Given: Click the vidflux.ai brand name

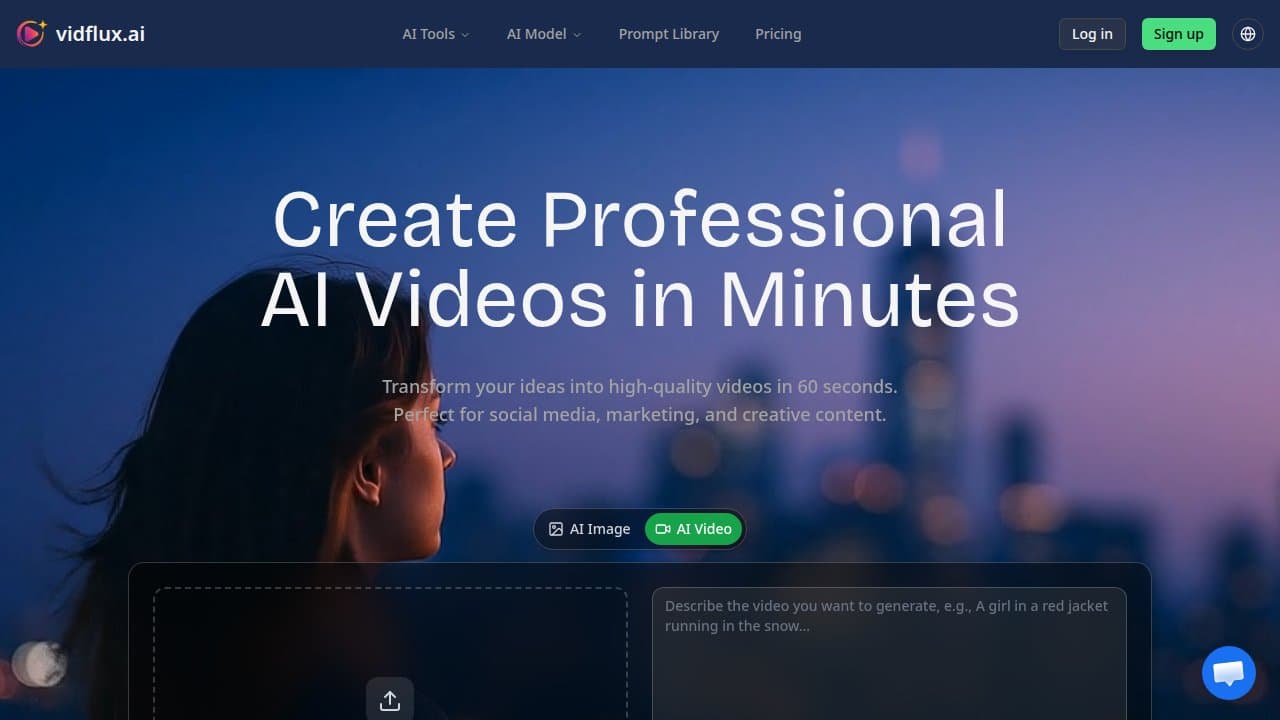Looking at the screenshot, I should pyautogui.click(x=100, y=34).
